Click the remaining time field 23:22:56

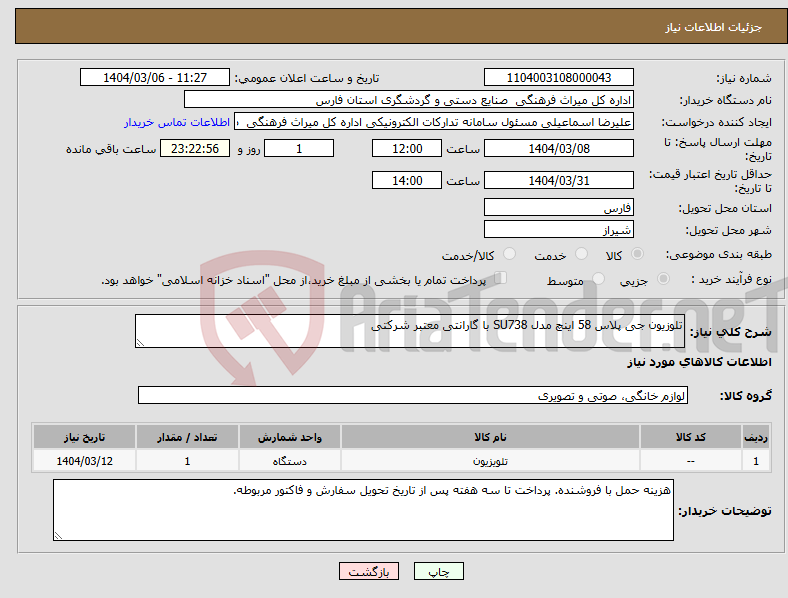coord(194,148)
